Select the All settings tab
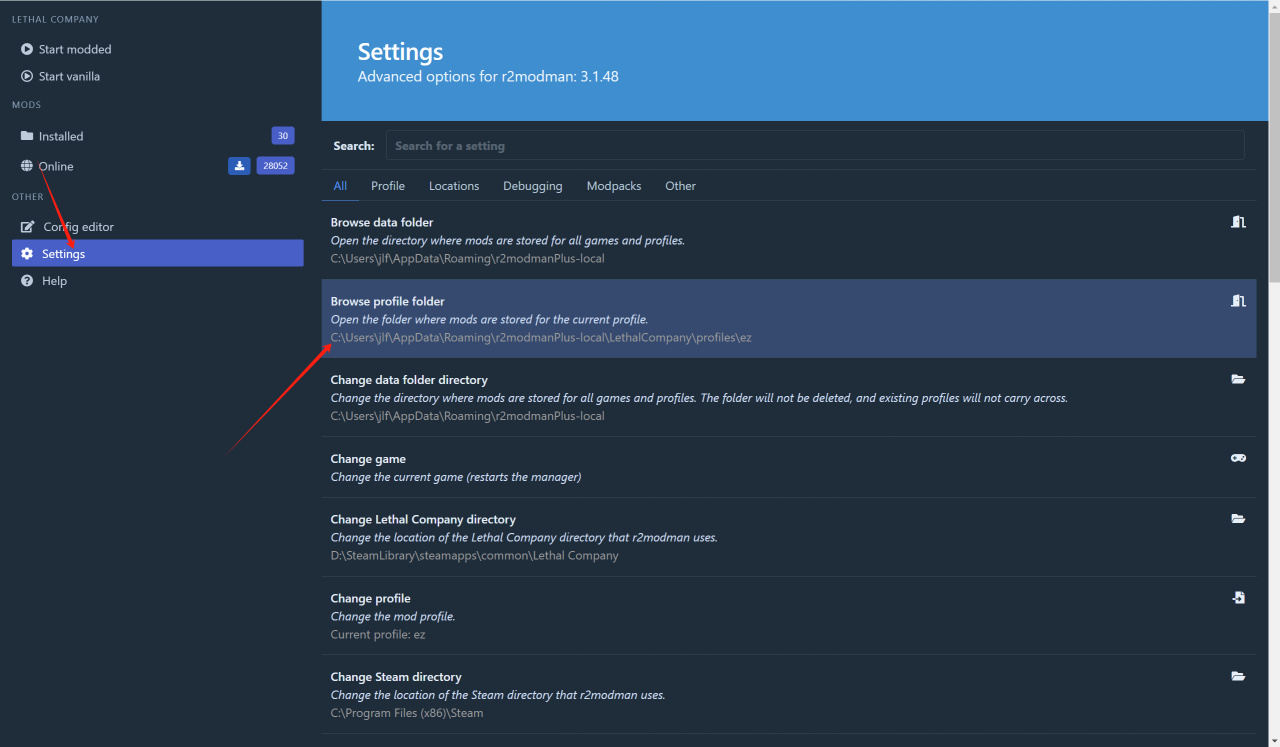Viewport: 1280px width, 747px height. 340,186
